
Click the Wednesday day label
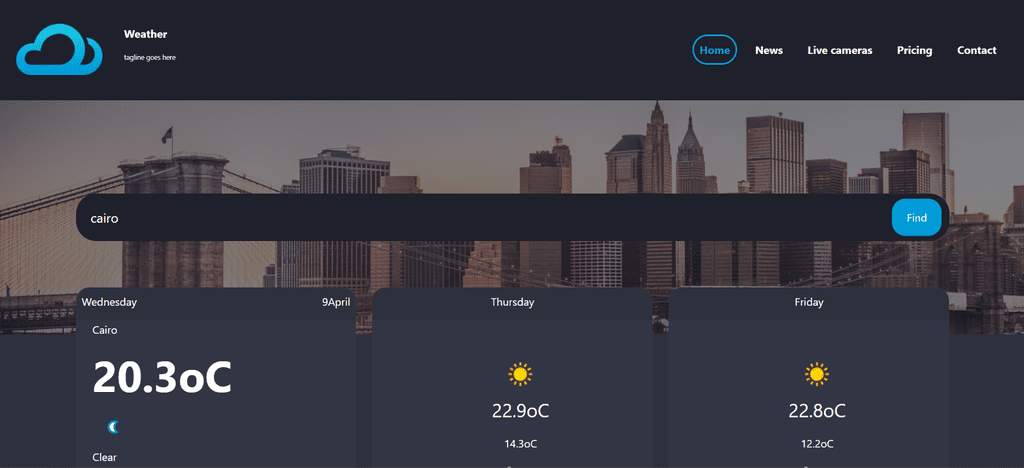pyautogui.click(x=109, y=302)
